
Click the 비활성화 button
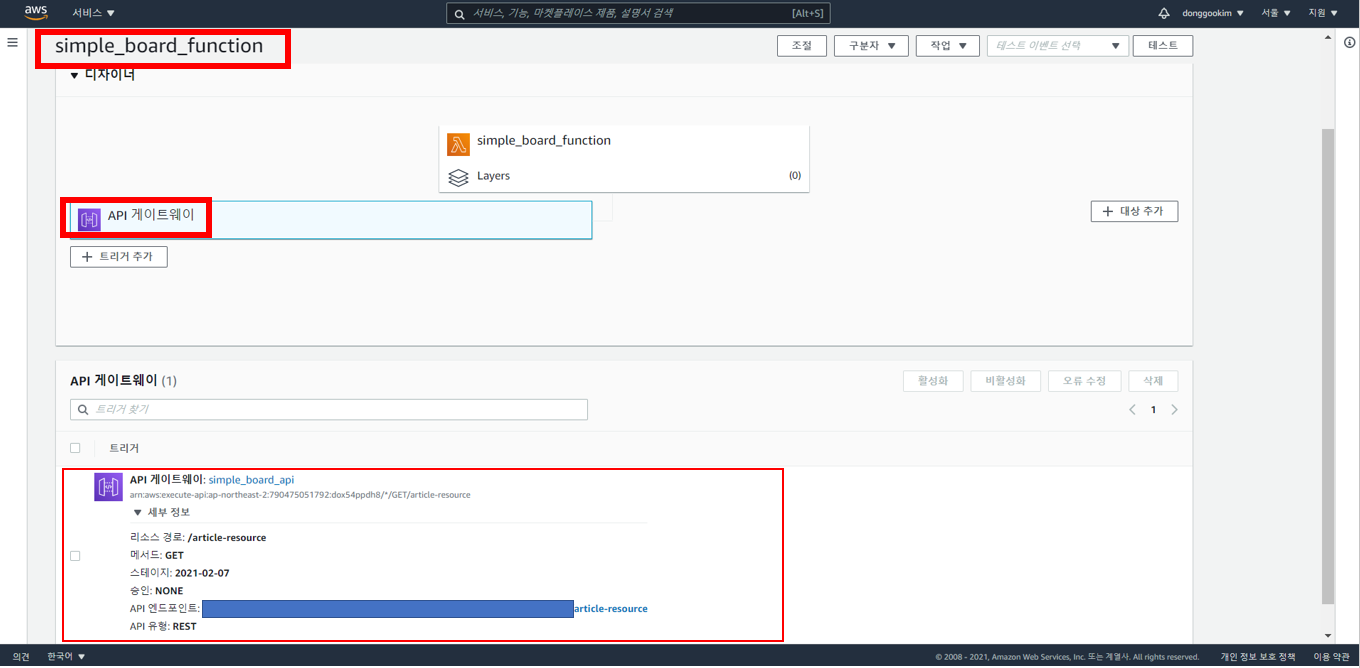(1006, 381)
